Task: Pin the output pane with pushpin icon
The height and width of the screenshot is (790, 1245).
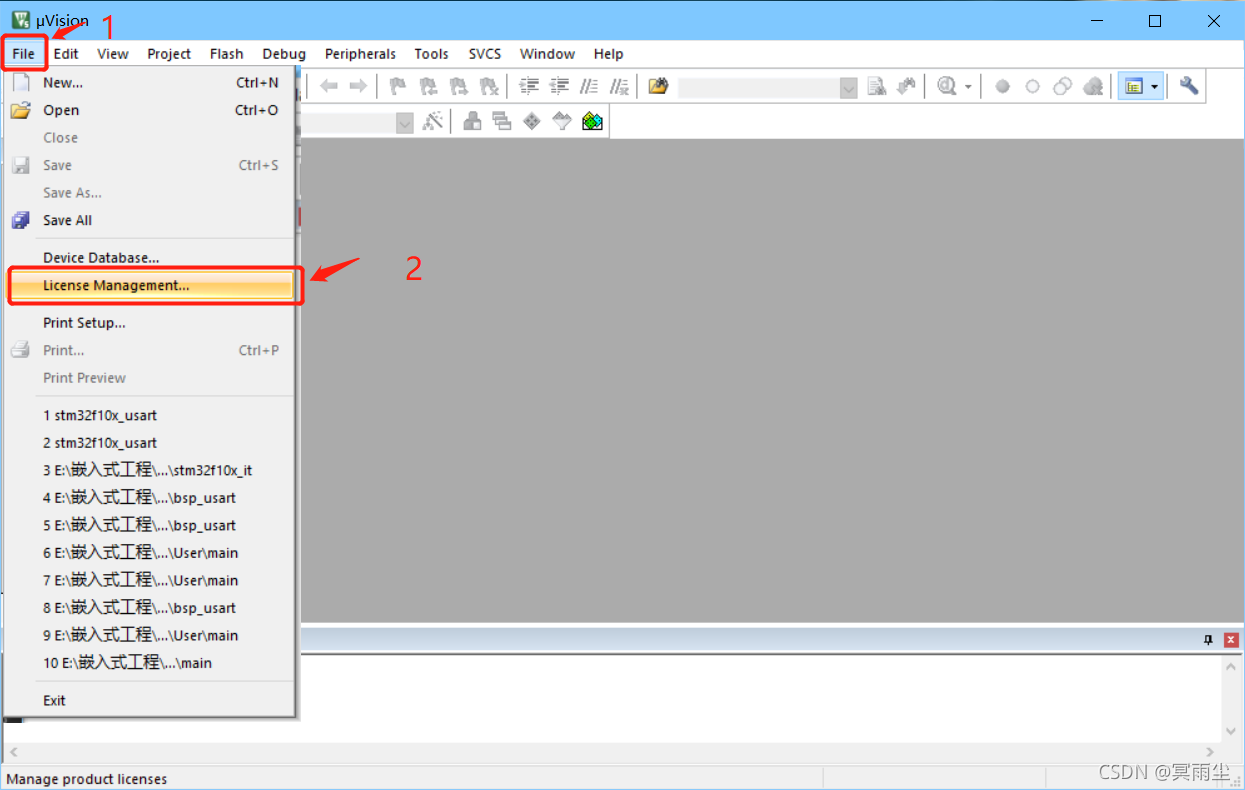Action: click(1208, 640)
